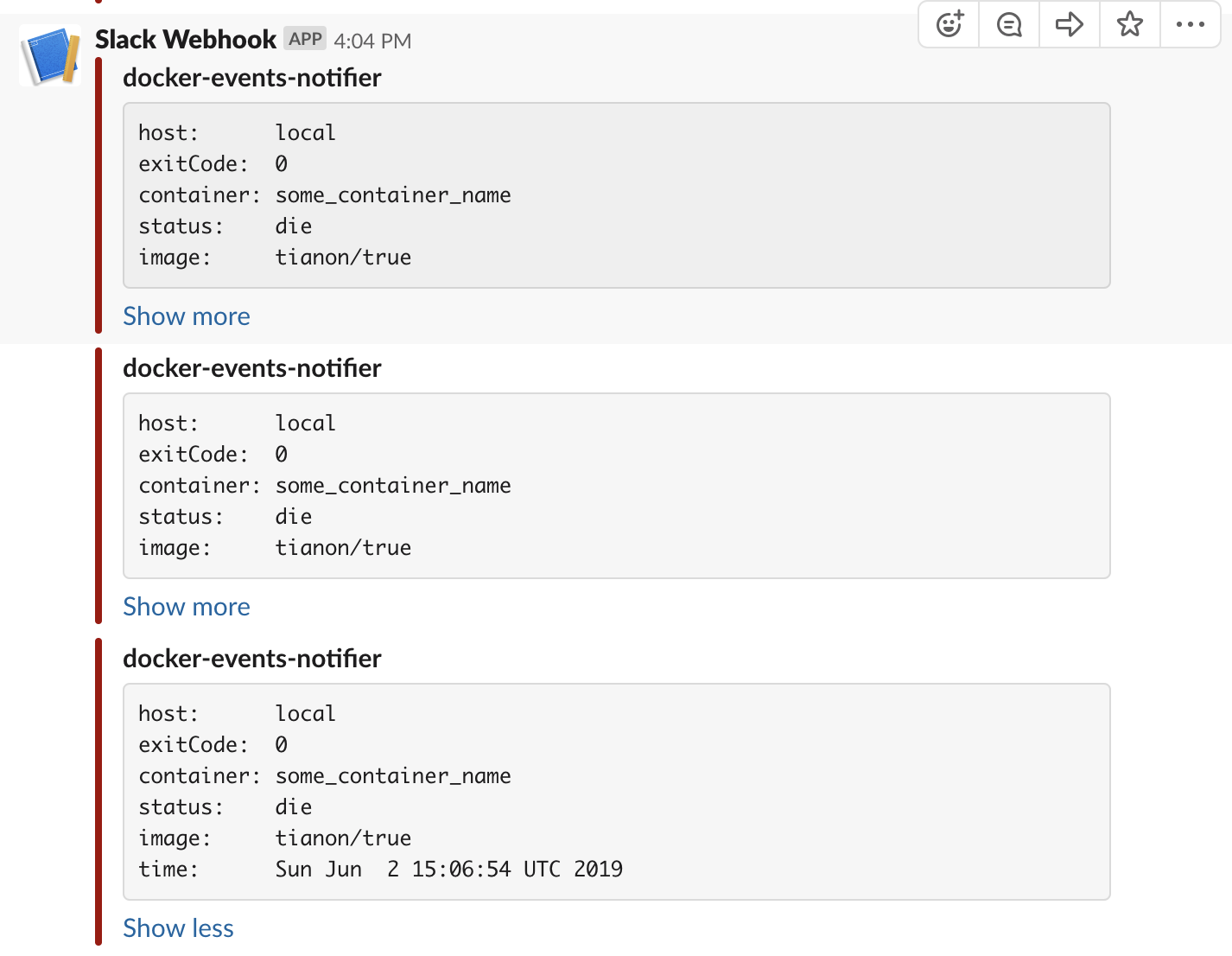Click the first docker-events-notifier title

pyautogui.click(x=252, y=78)
